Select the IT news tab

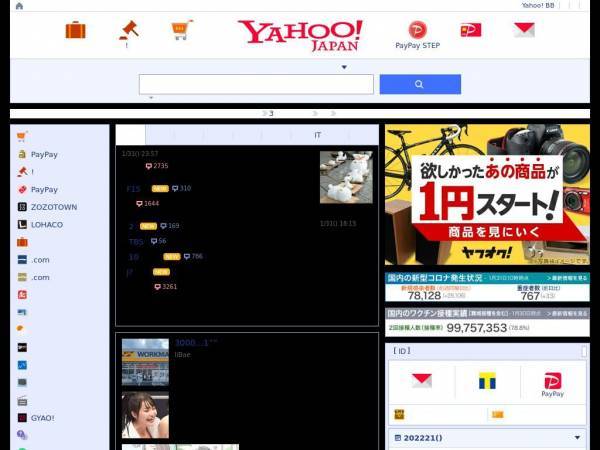pos(317,135)
